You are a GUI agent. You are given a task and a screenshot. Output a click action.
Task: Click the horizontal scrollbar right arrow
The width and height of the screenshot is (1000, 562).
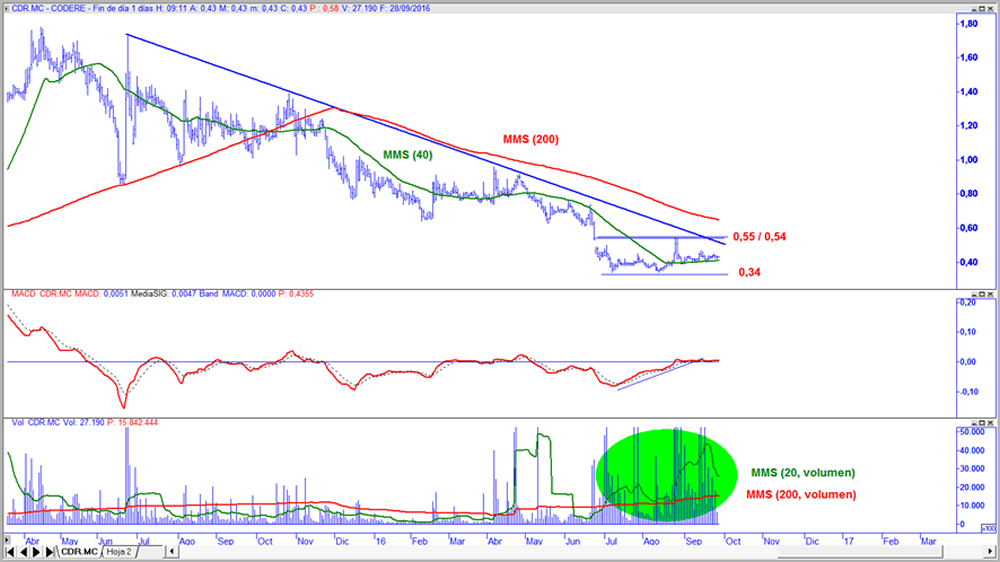[x=990, y=551]
